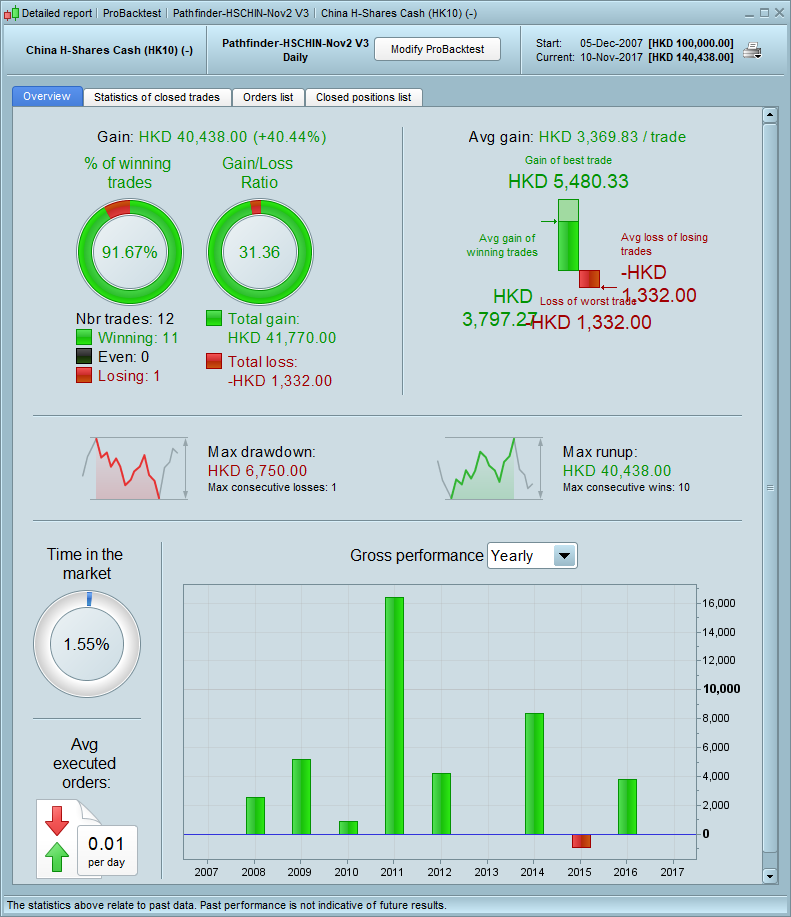Screen dimensions: 791x917
Task: Click the candlestick app icon in title bar
Action: [x=11, y=13]
